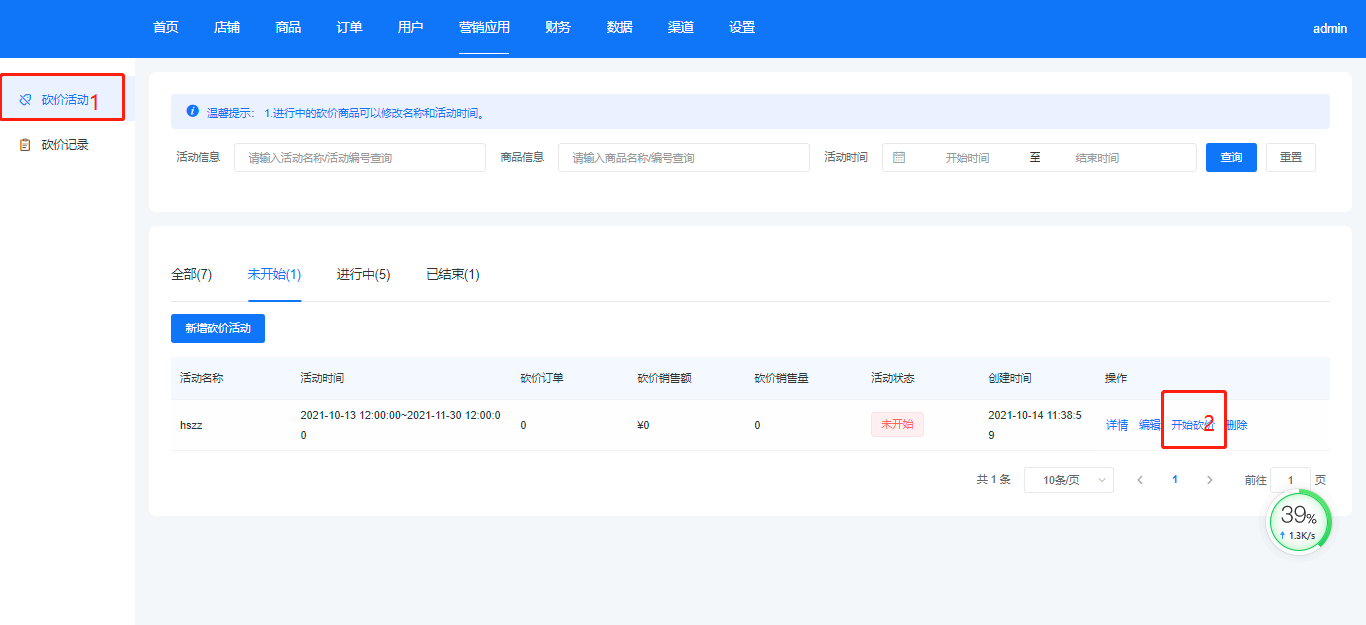This screenshot has height=625, width=1366.
Task: Open 营销应用 in the top navigation
Action: pos(484,28)
